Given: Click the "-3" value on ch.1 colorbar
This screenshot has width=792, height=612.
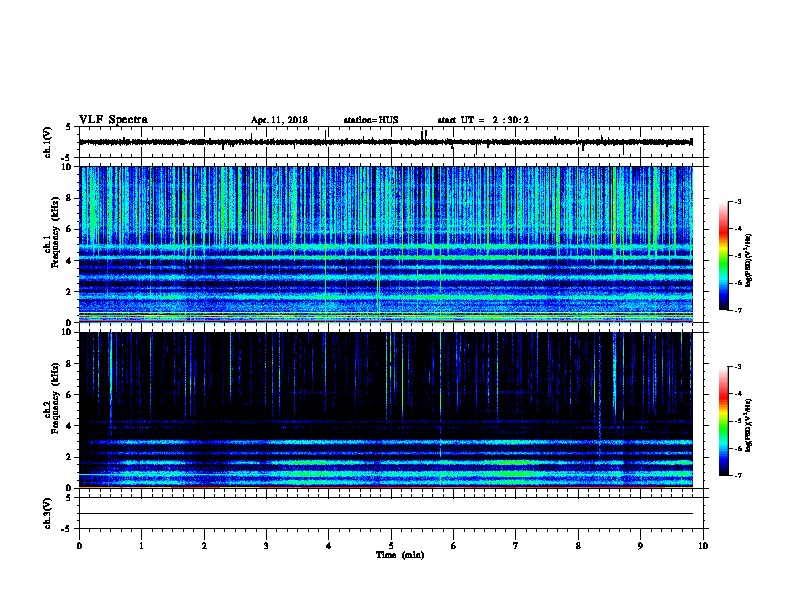Looking at the screenshot, I should click(737, 201).
